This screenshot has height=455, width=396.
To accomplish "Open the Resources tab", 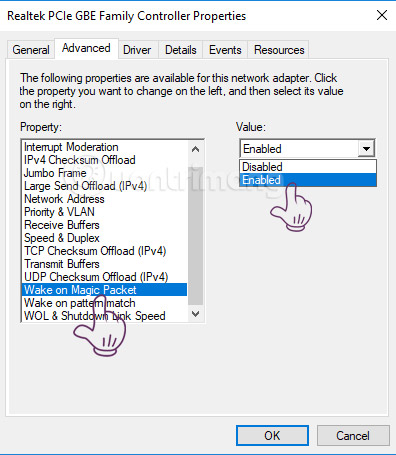I will [x=279, y=50].
